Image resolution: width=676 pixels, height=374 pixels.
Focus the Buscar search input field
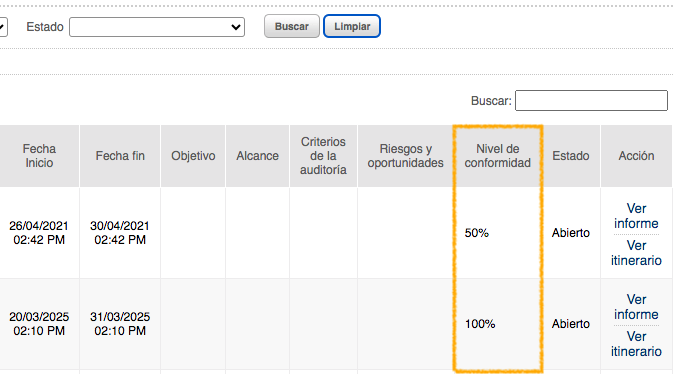[591, 100]
